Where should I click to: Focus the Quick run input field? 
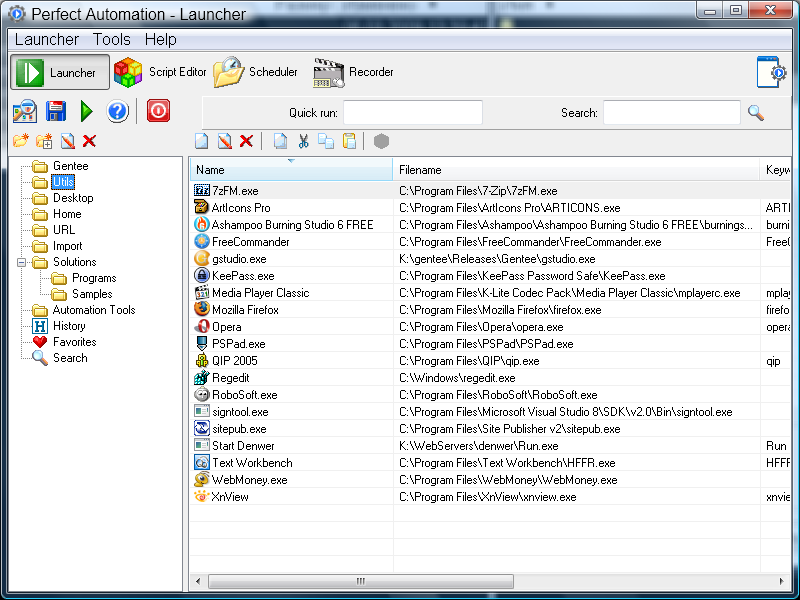pos(413,112)
